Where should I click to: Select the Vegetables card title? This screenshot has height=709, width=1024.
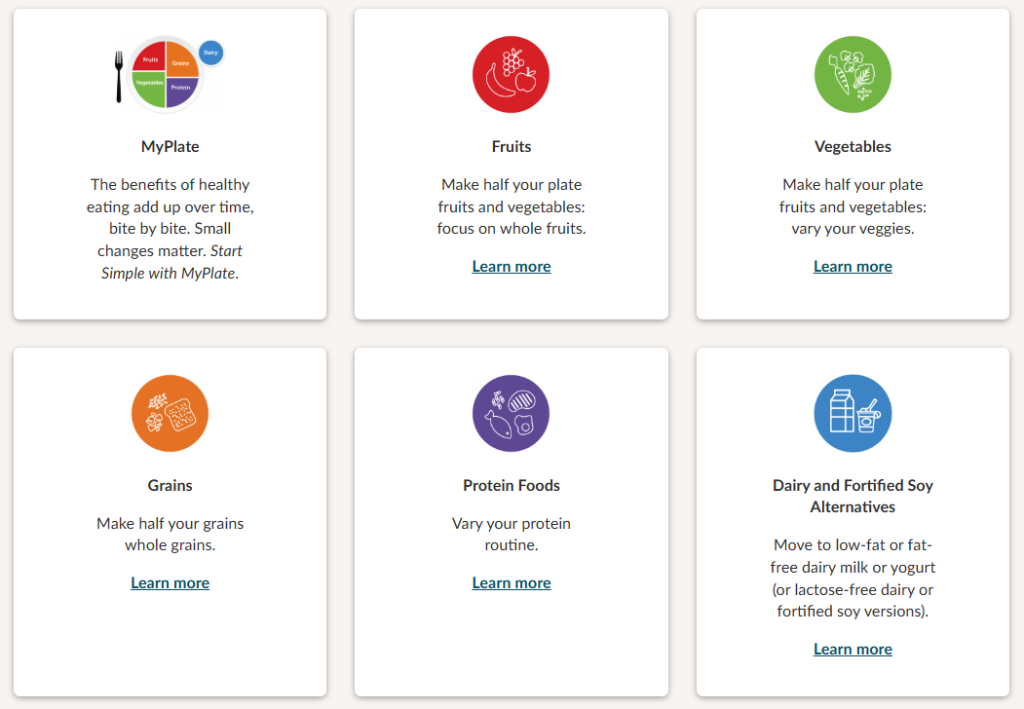point(853,146)
